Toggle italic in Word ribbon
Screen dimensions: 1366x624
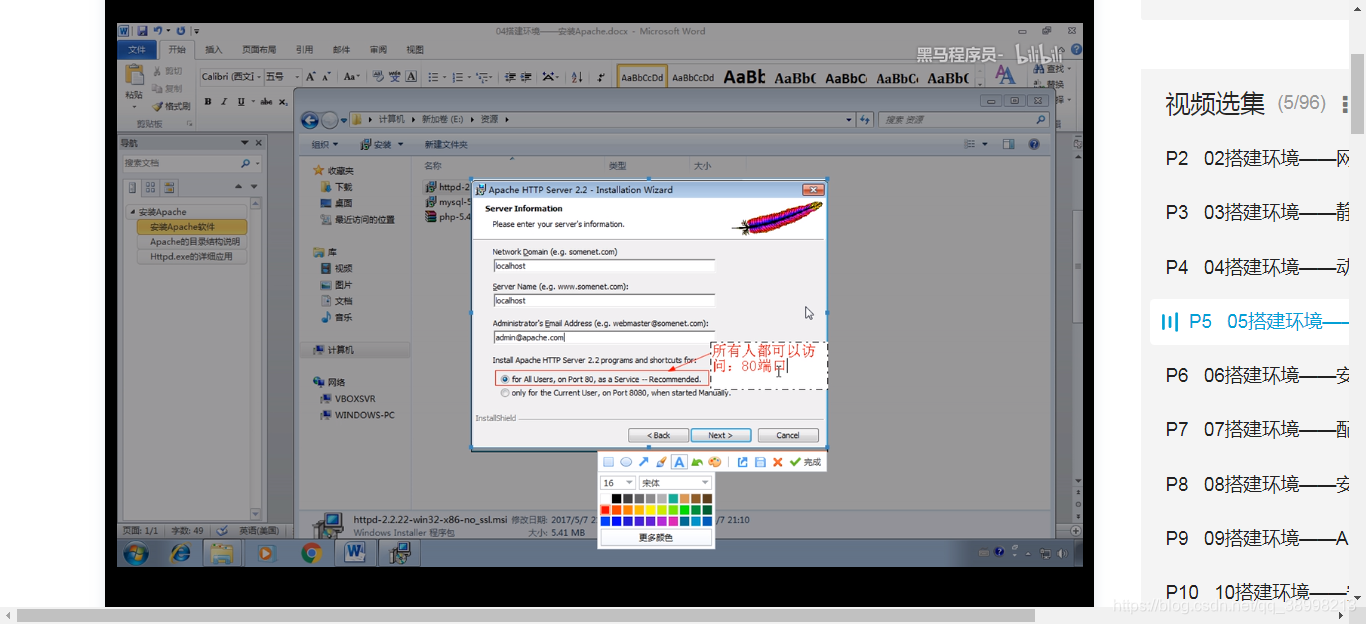click(x=225, y=101)
